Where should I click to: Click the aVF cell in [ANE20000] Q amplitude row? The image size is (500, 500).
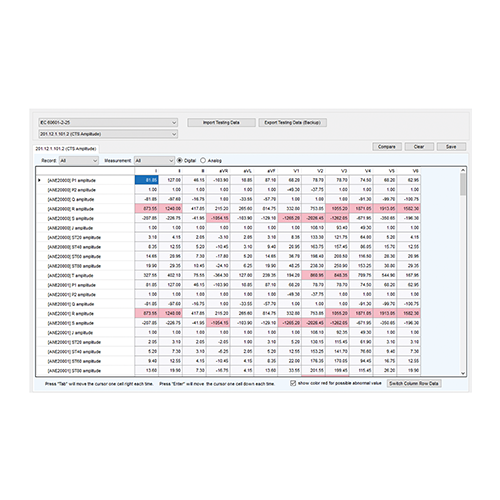(x=266, y=199)
